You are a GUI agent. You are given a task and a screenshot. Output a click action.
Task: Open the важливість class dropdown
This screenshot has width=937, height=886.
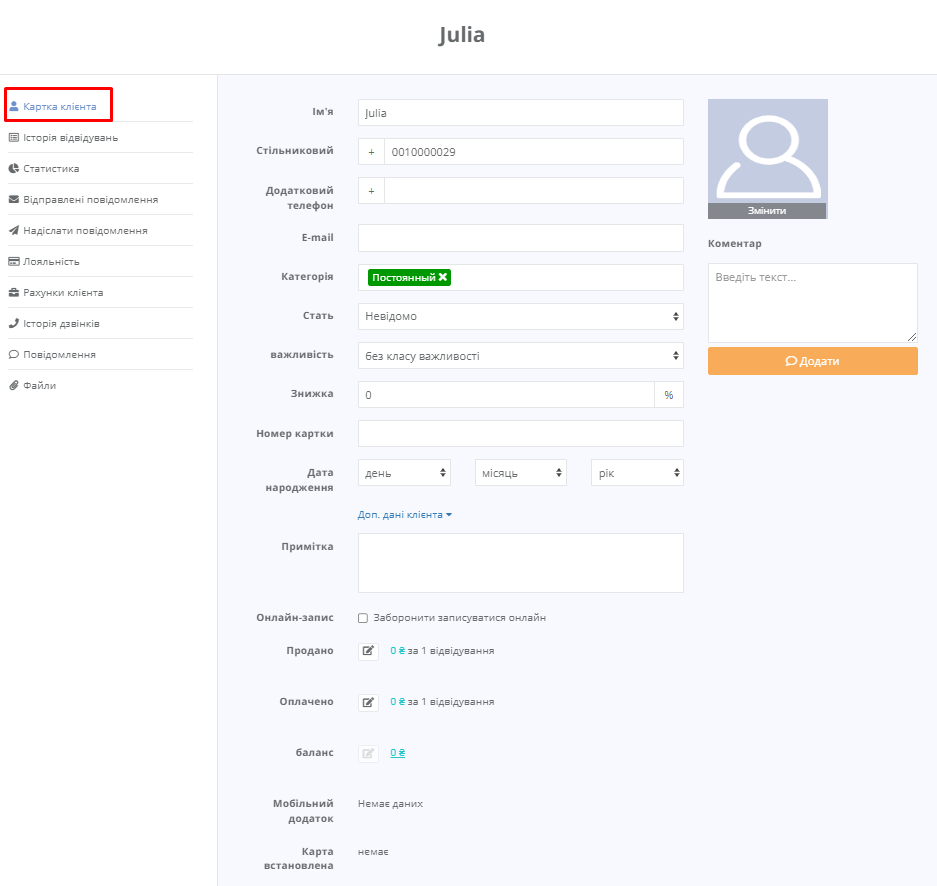(x=520, y=355)
